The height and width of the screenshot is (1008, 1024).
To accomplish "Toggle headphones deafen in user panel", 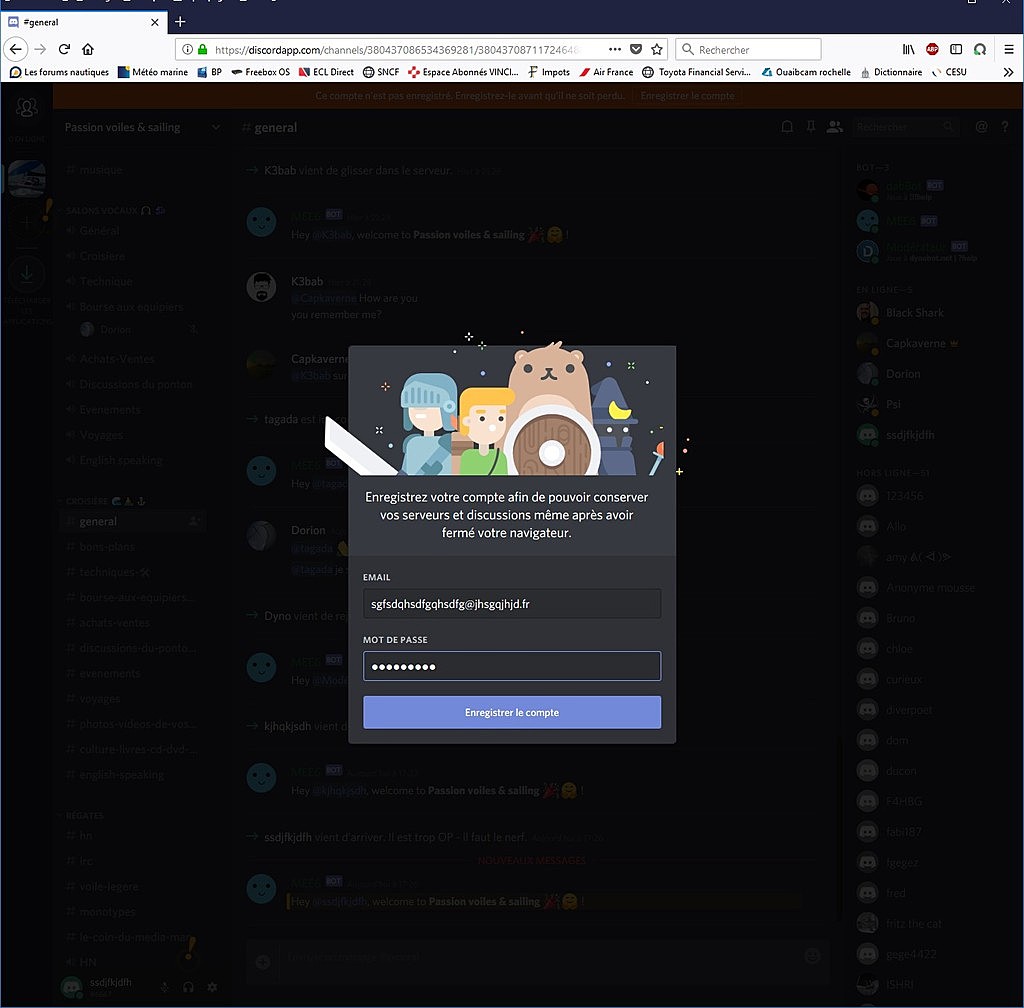I will tap(188, 987).
